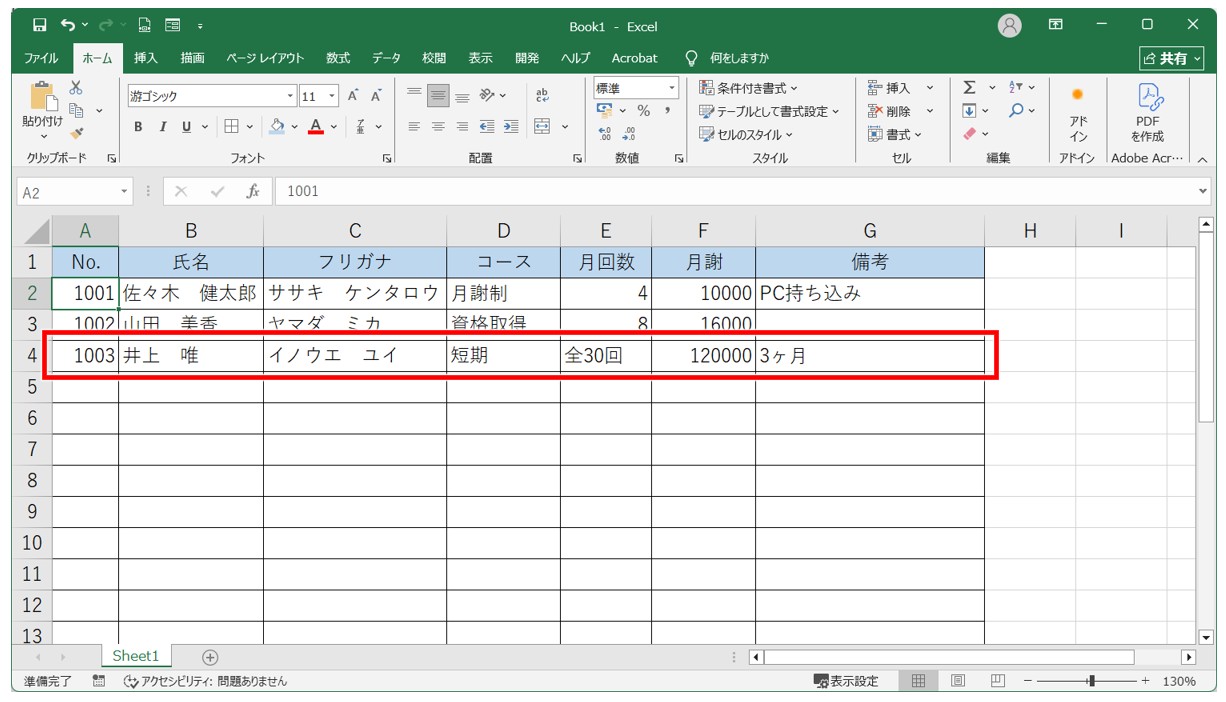The height and width of the screenshot is (702, 1226).
Task: Click the Orientation text rotation icon
Action: [487, 96]
